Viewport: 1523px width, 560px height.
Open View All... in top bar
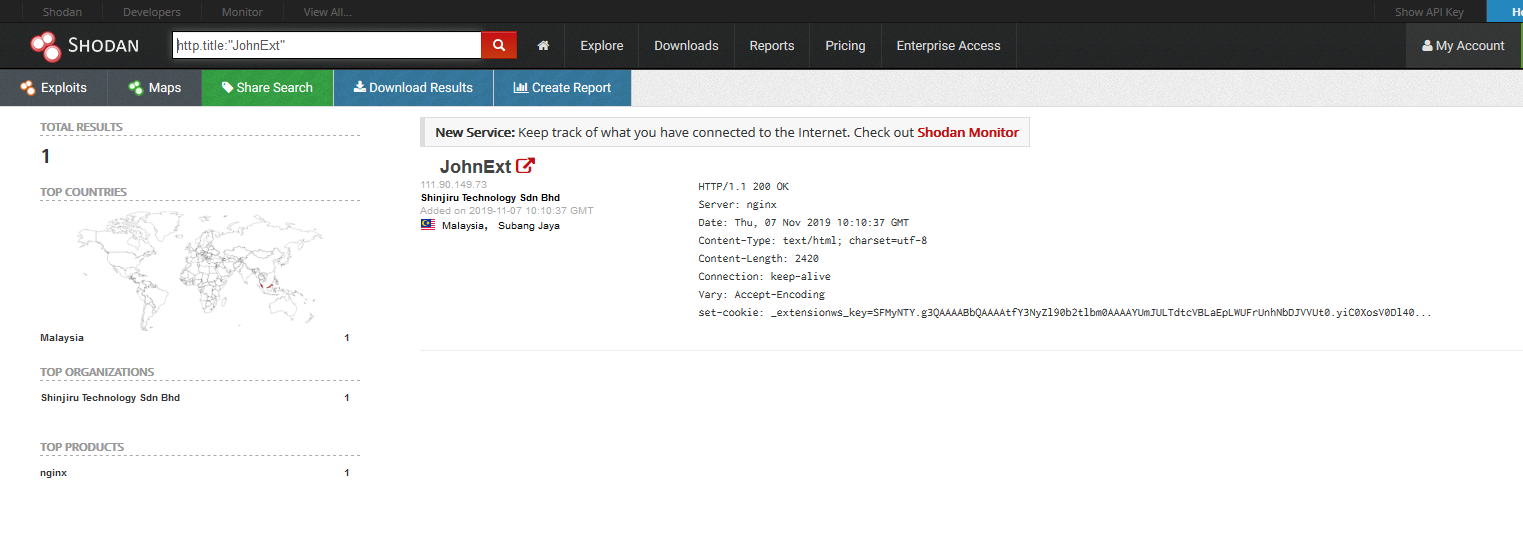click(x=328, y=12)
